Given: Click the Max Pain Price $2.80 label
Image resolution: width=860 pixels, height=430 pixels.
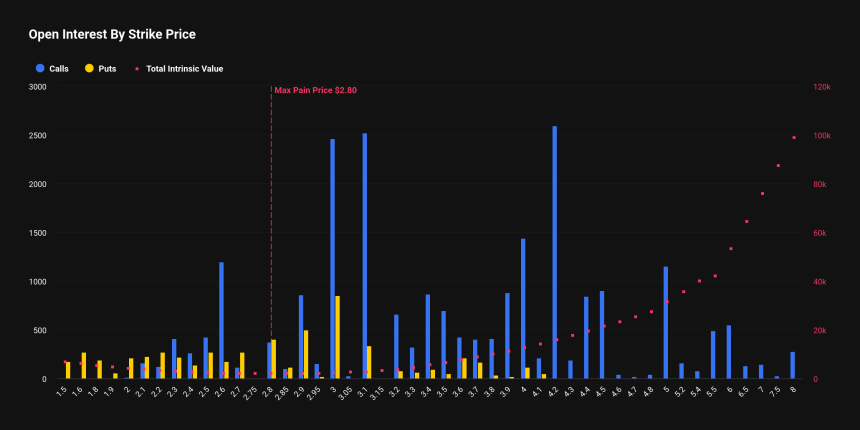Looking at the screenshot, I should (x=316, y=91).
